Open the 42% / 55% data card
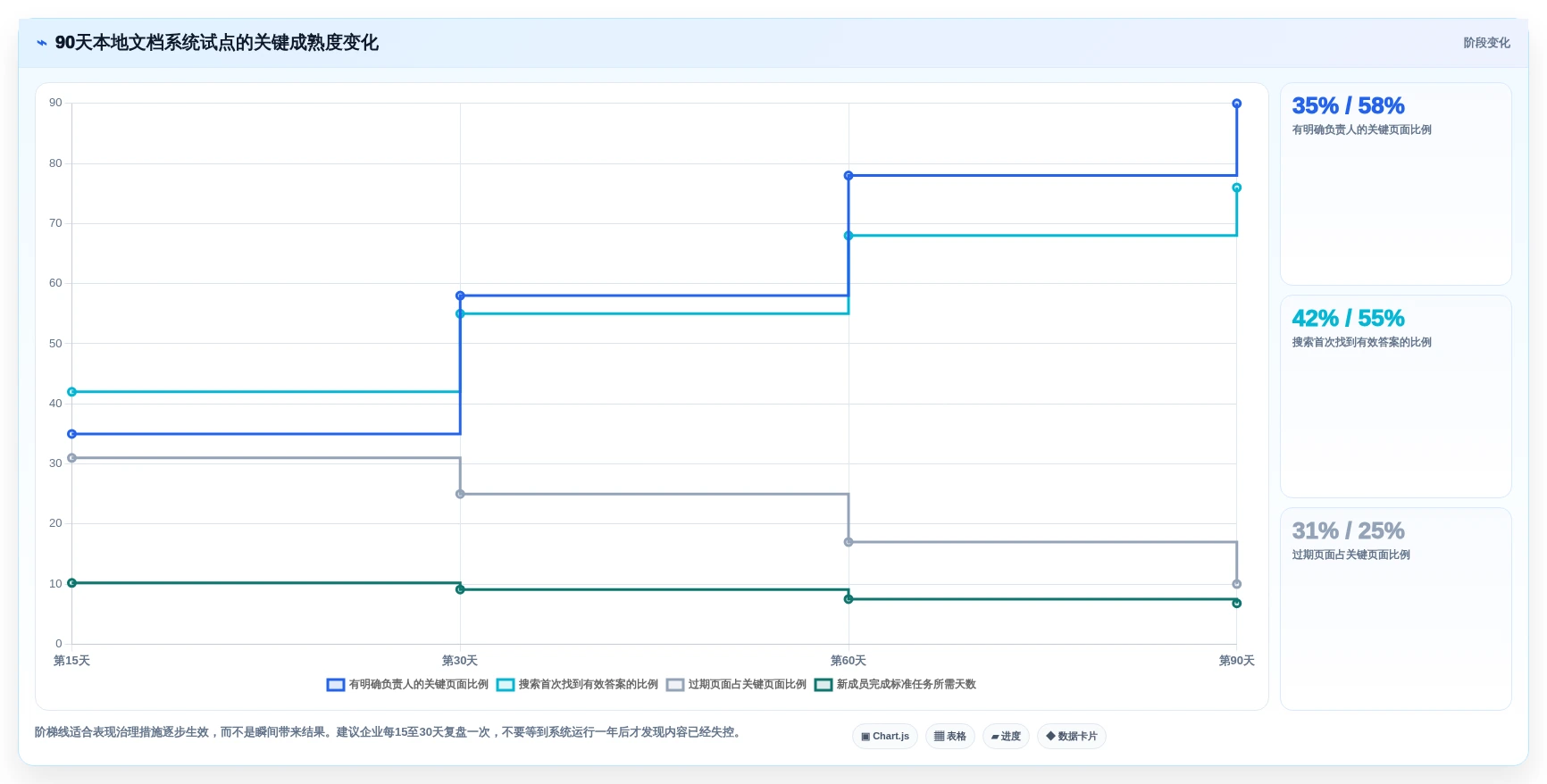 pyautogui.click(x=1395, y=396)
